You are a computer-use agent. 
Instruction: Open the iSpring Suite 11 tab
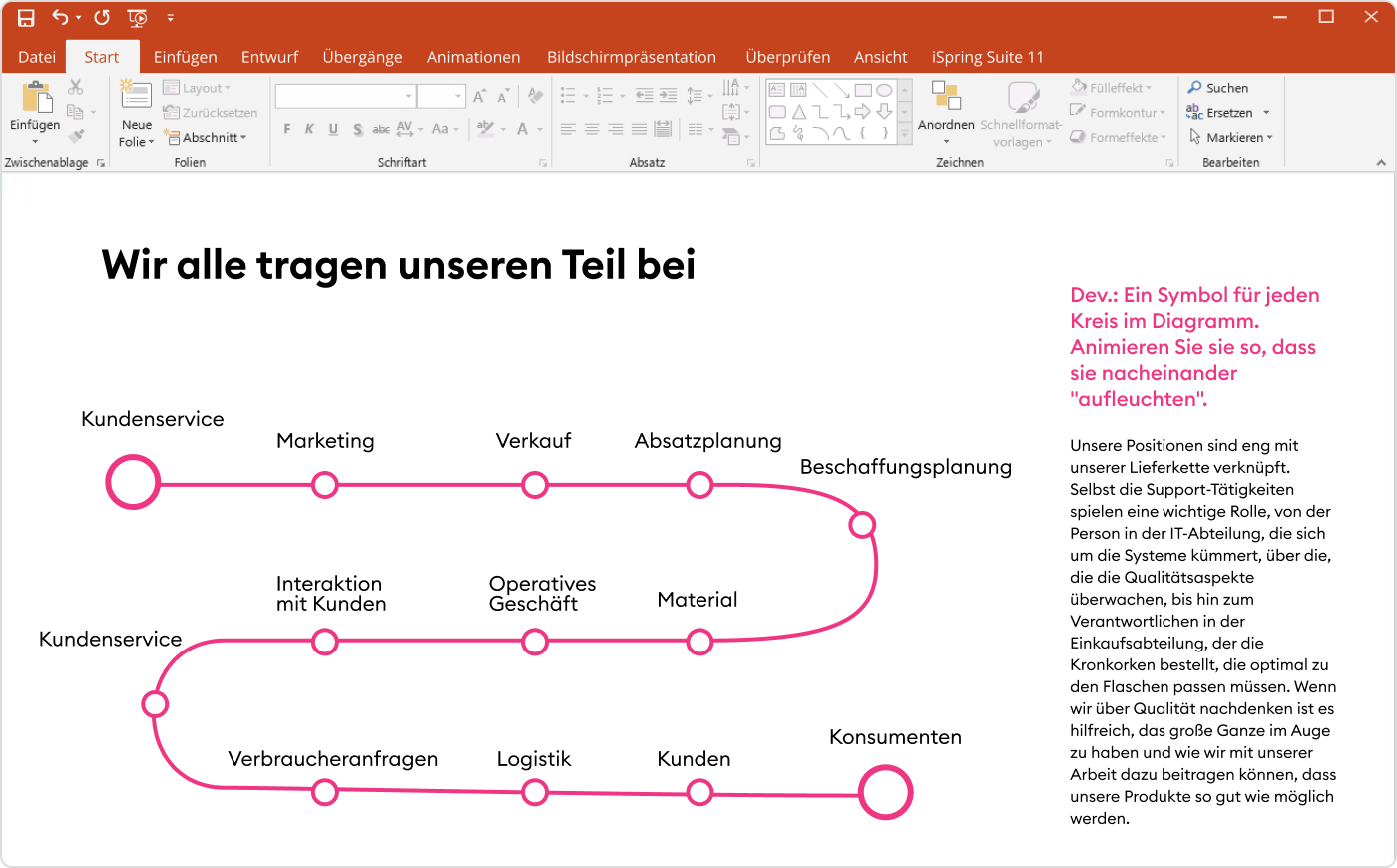click(987, 57)
